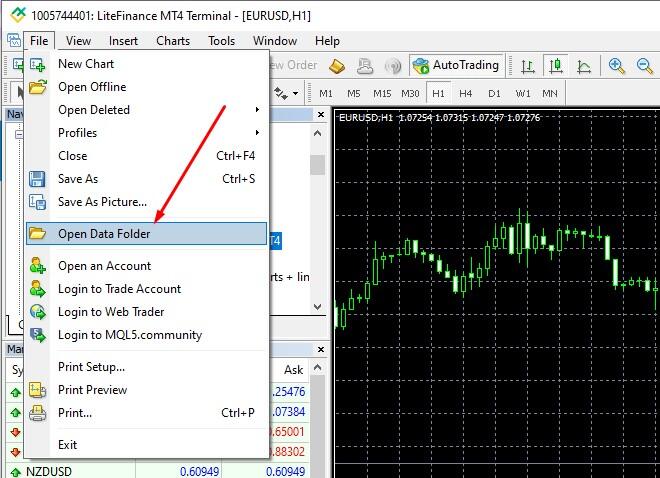The image size is (660, 478).
Task: Click the zoom in magnifier icon
Action: pyautogui.click(x=617, y=66)
